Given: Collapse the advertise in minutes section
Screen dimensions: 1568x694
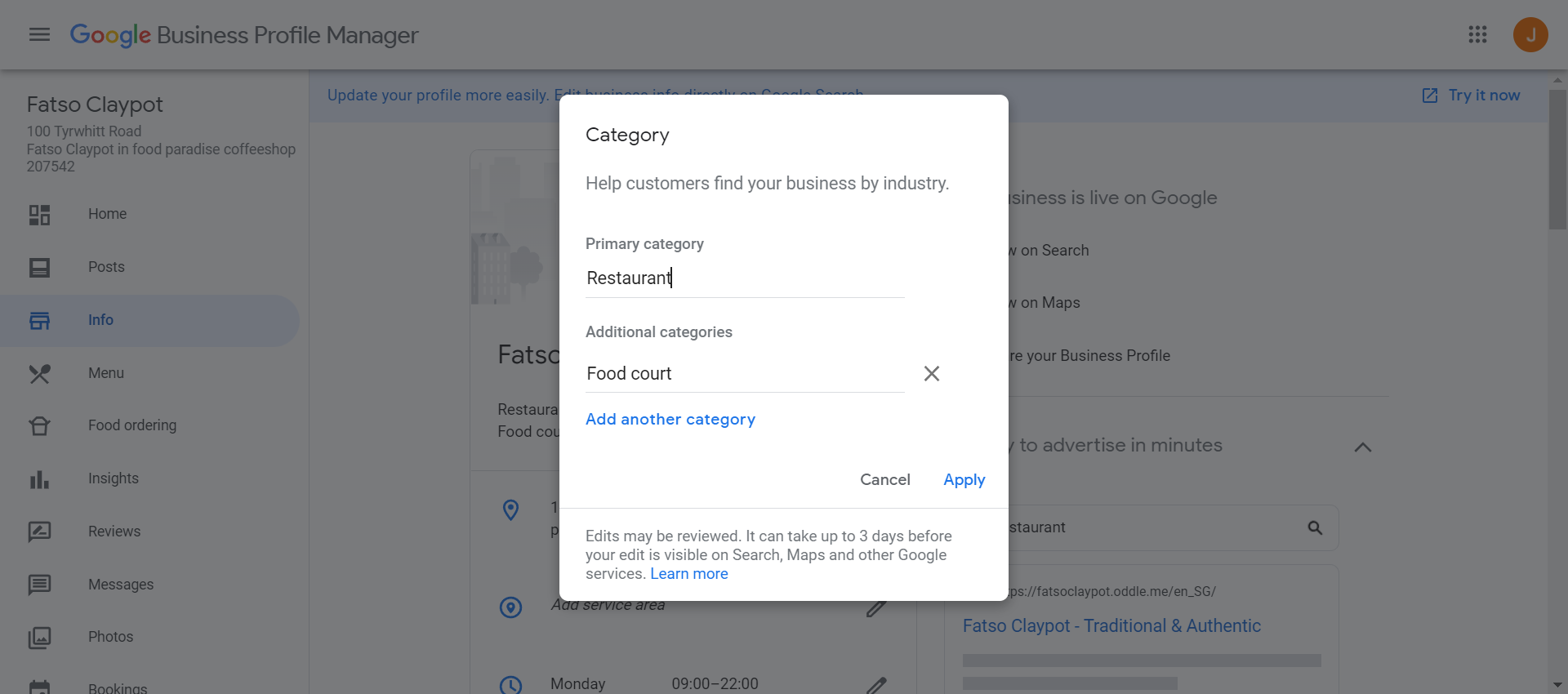Looking at the screenshot, I should tap(1362, 447).
